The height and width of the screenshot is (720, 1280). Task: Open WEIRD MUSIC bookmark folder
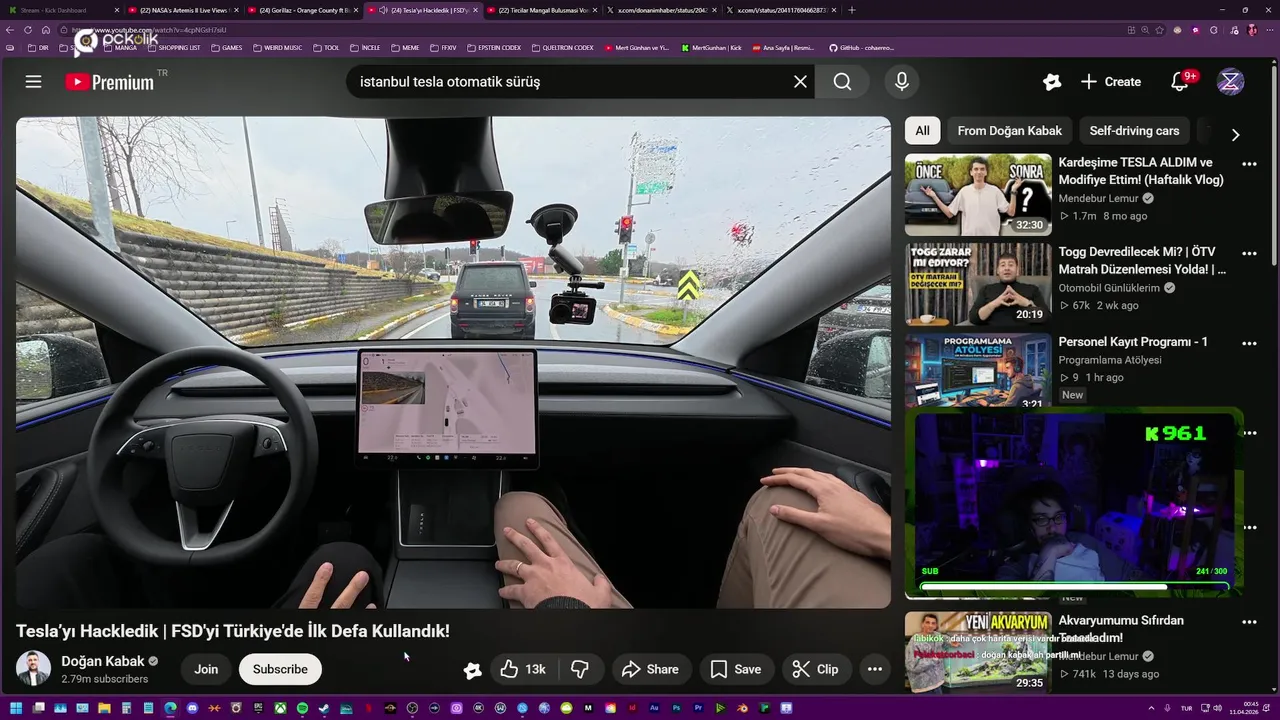pyautogui.click(x=277, y=47)
